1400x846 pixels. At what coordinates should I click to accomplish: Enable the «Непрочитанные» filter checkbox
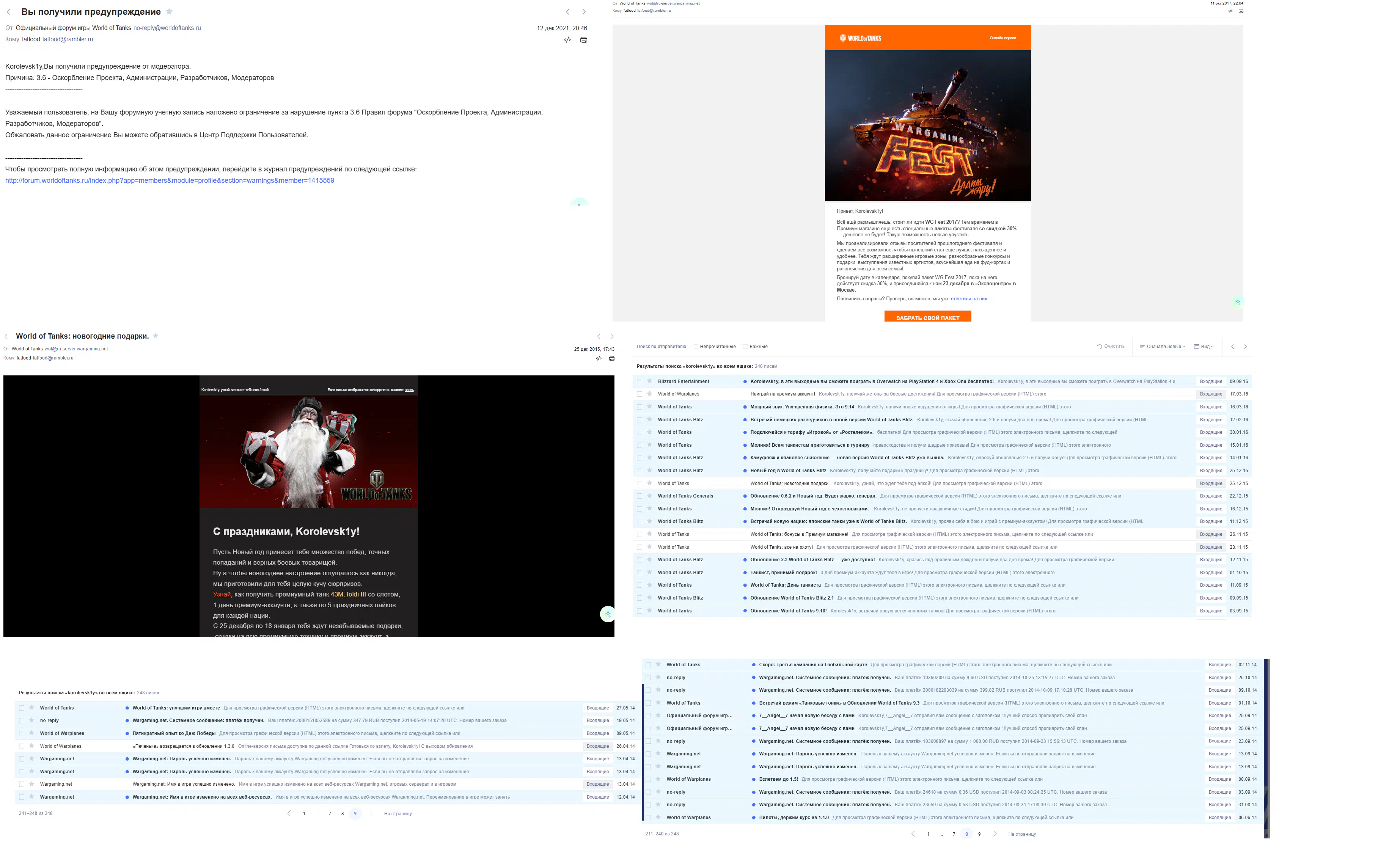696,347
